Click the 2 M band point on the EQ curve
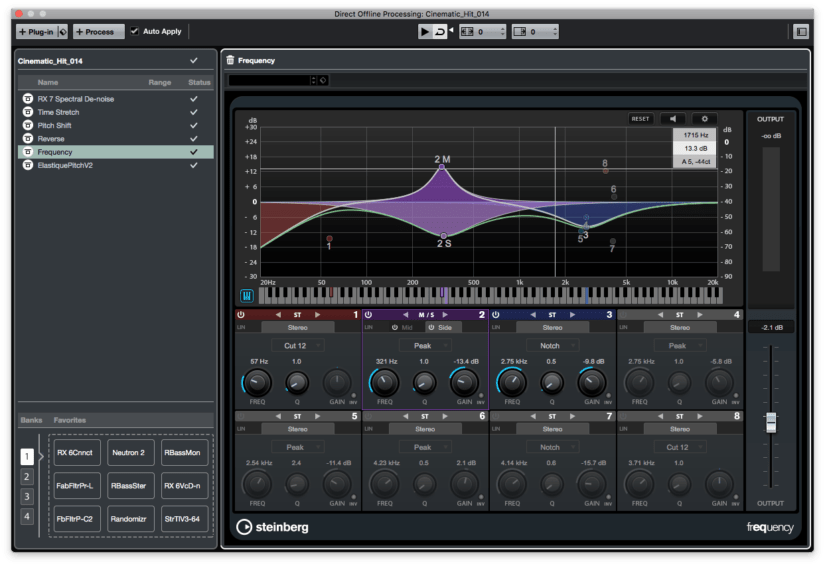 (x=441, y=166)
